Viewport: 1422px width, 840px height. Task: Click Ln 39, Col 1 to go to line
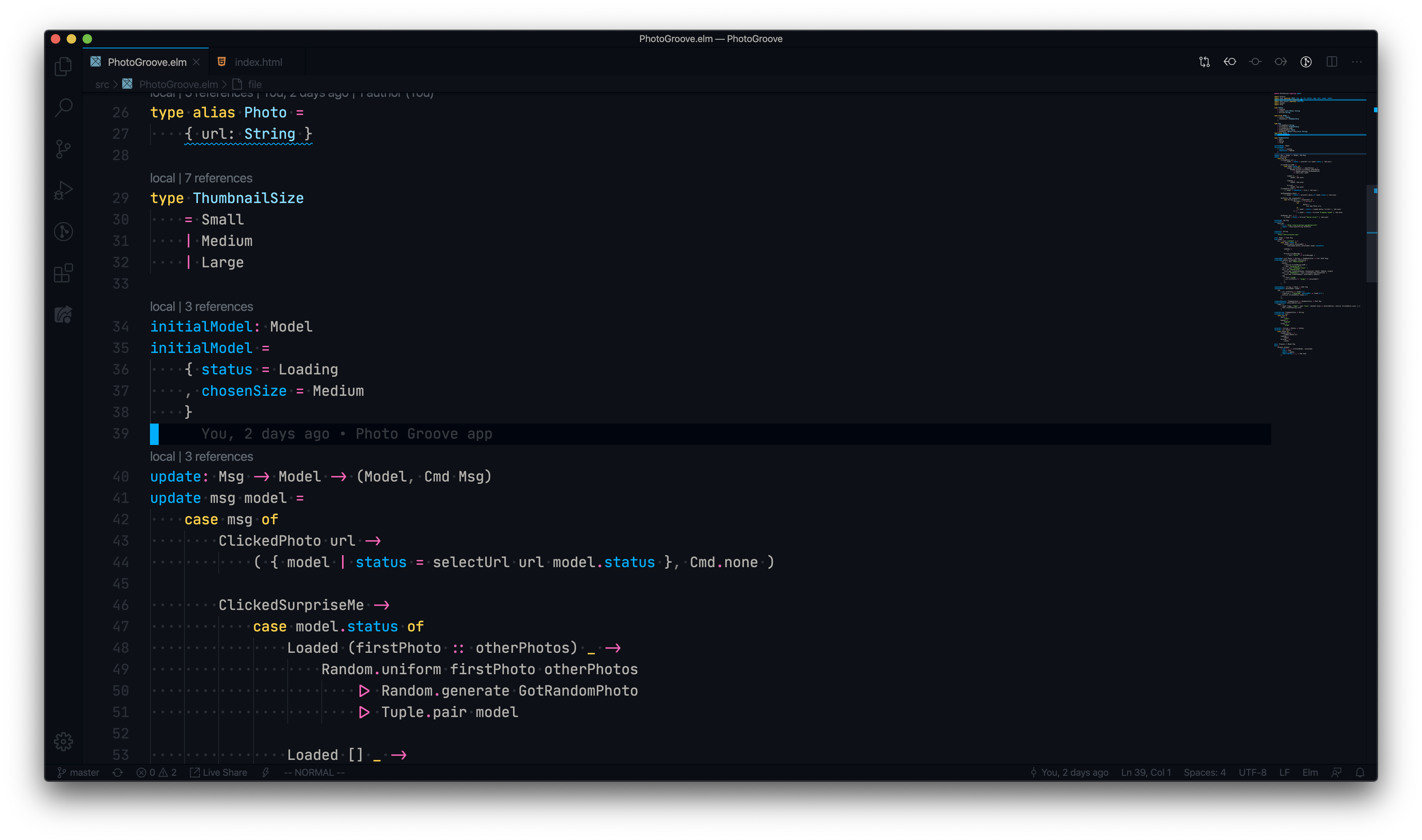pyautogui.click(x=1146, y=773)
